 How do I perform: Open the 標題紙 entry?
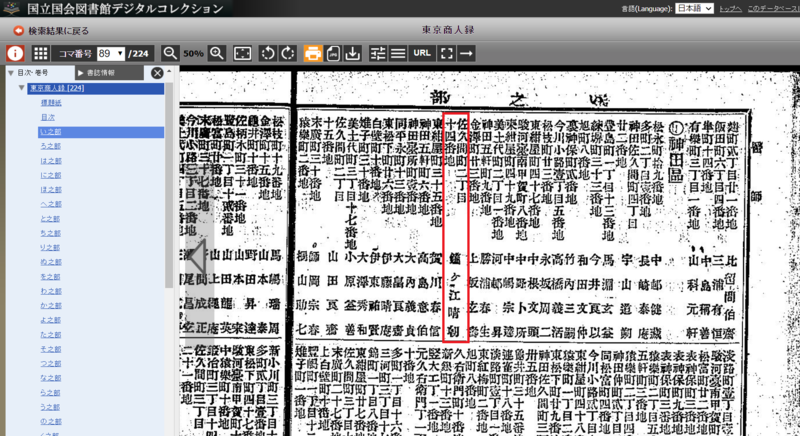(51, 102)
